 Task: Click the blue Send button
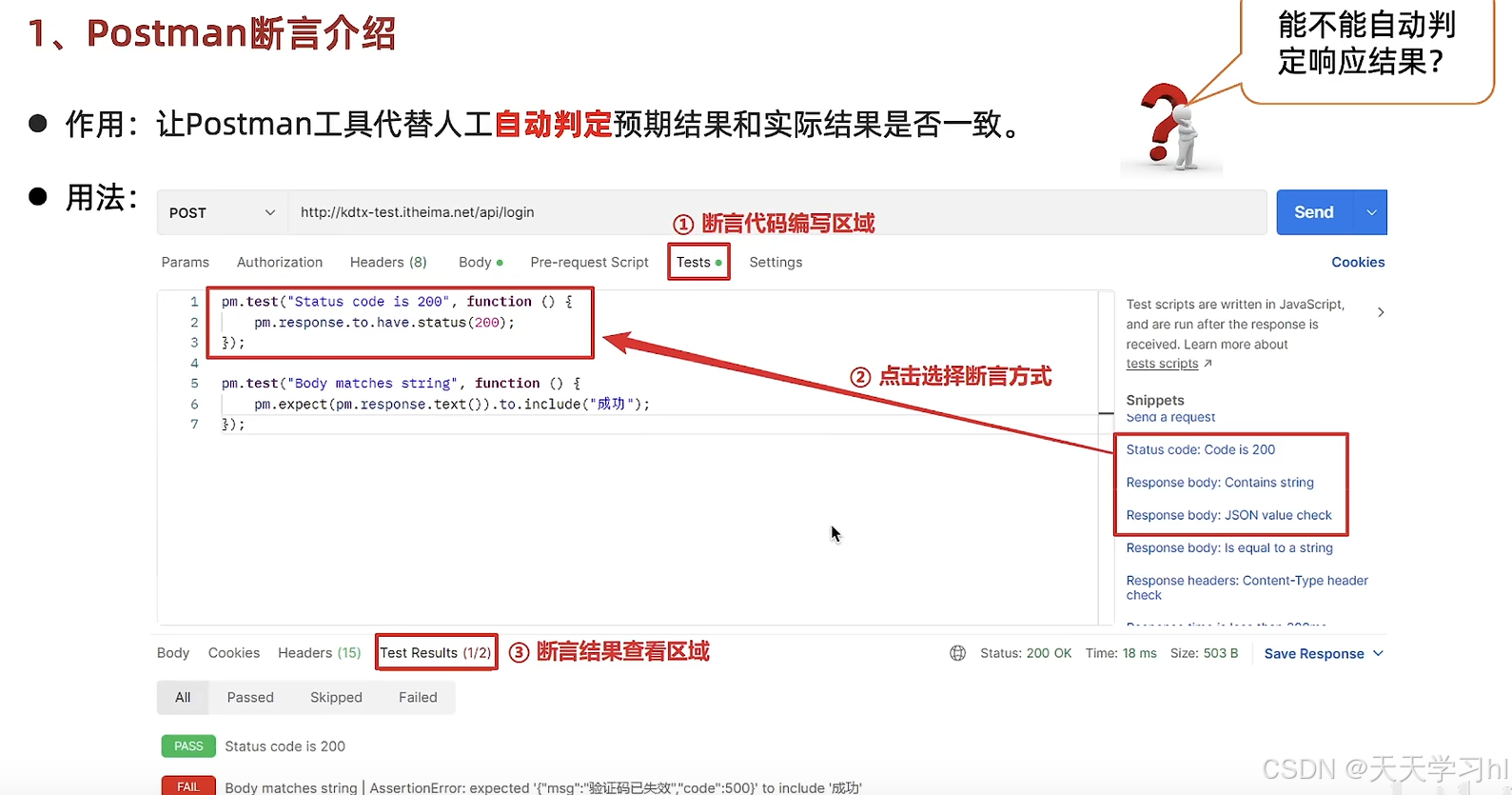click(1313, 212)
